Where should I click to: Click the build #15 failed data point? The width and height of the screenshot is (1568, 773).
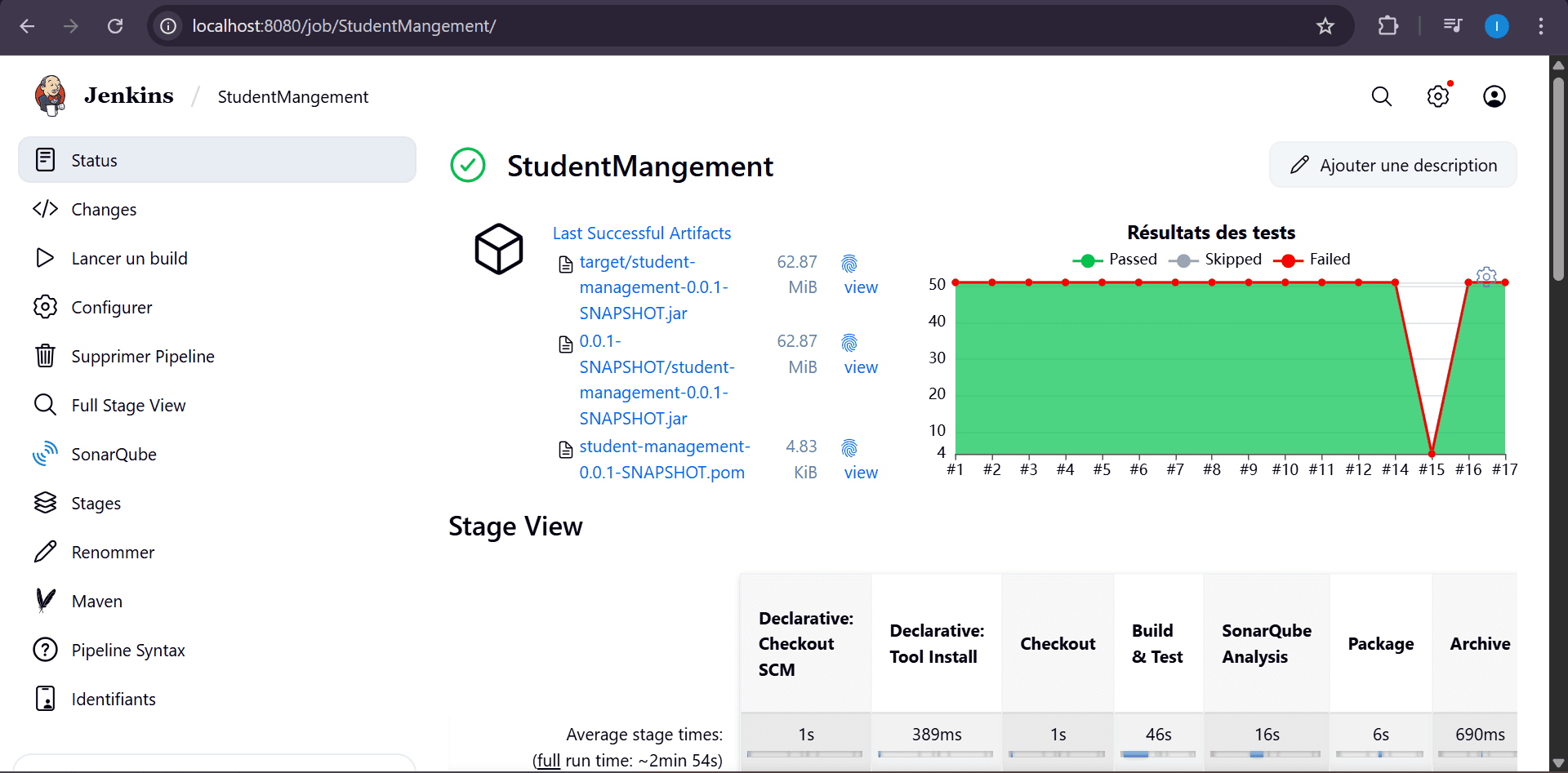(x=1432, y=453)
